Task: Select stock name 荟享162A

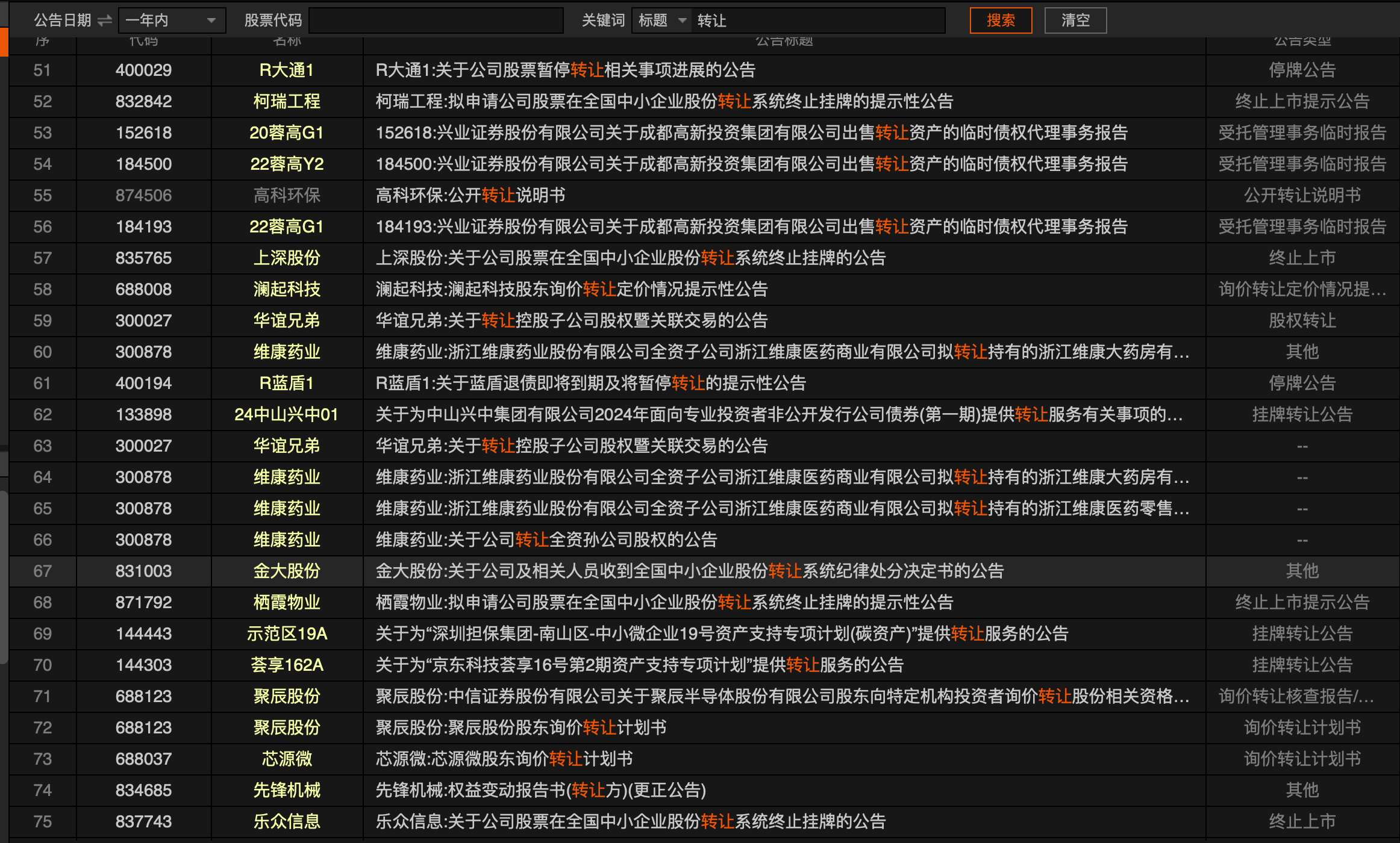Action: pyautogui.click(x=287, y=665)
